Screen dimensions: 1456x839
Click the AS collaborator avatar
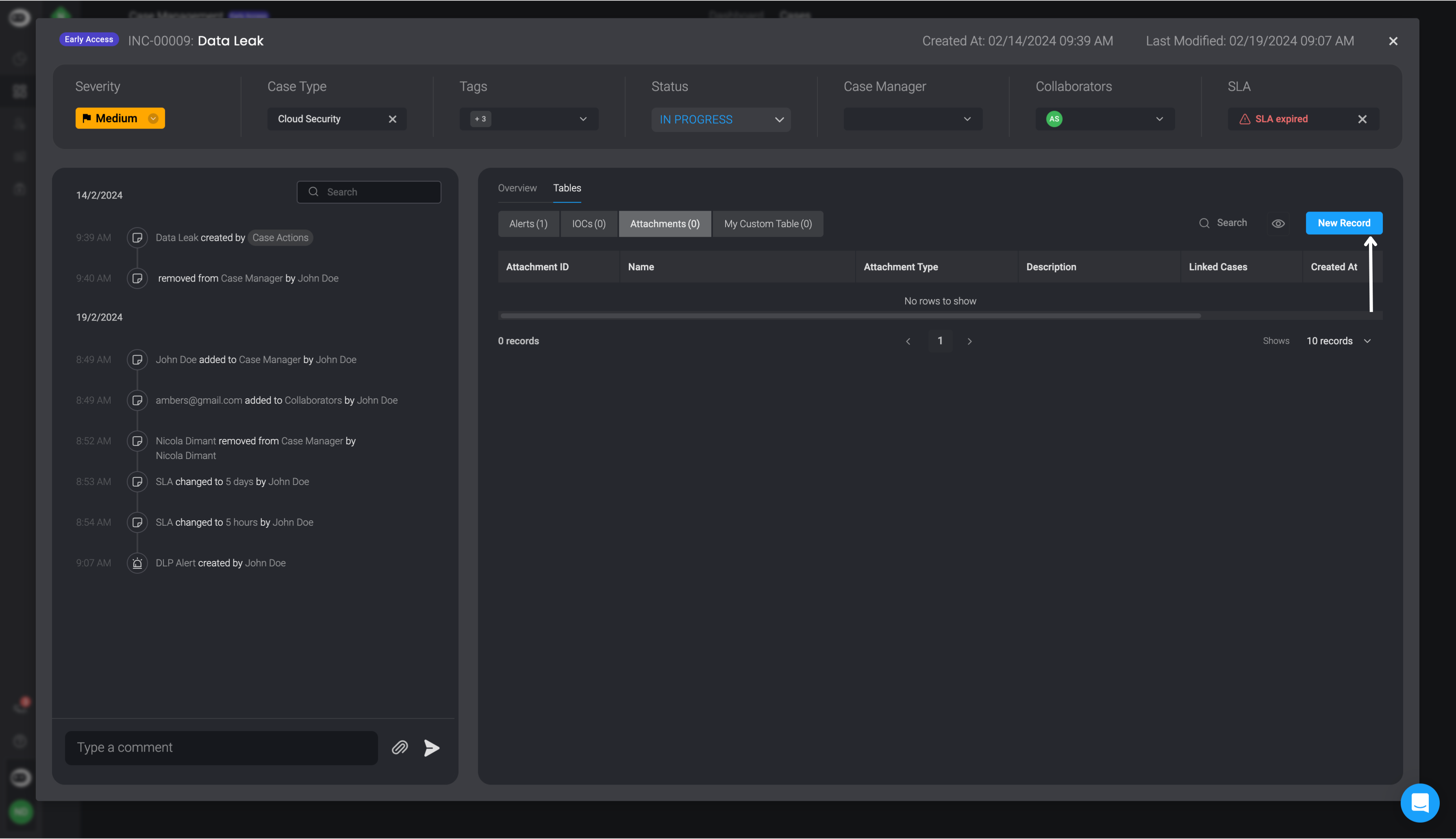pos(1054,119)
